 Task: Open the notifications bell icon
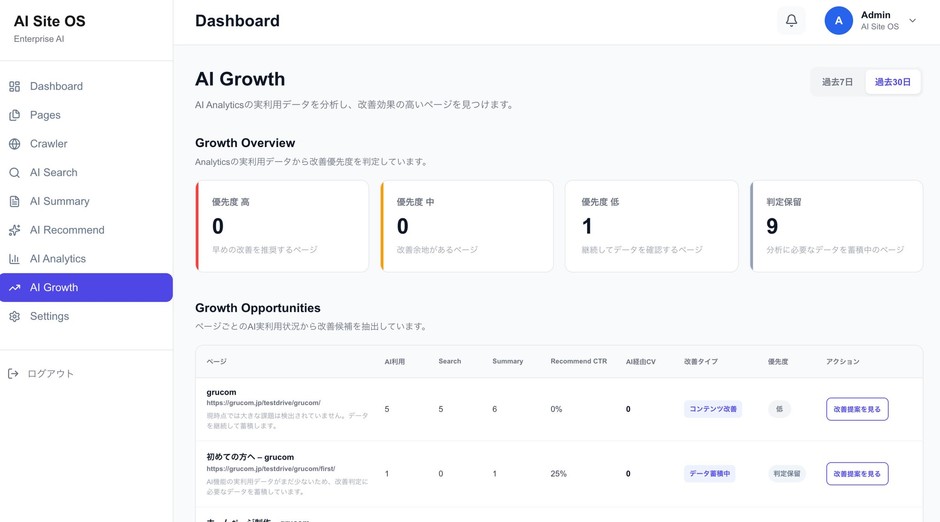pos(791,20)
